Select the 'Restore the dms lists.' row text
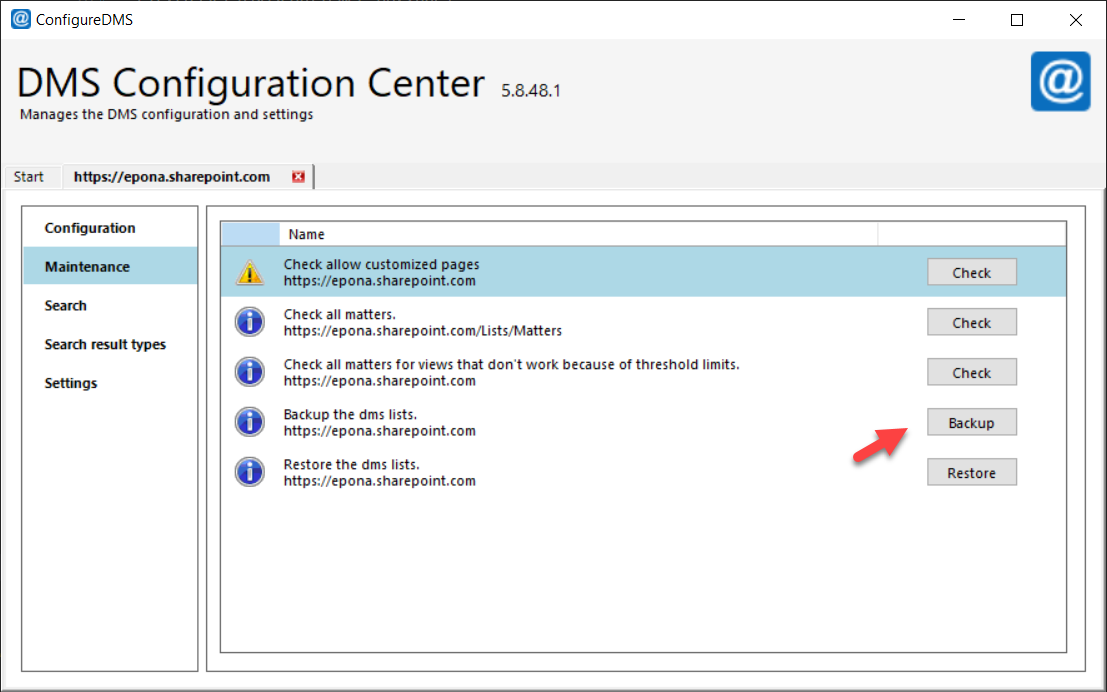Viewport: 1107px width, 692px height. [352, 465]
